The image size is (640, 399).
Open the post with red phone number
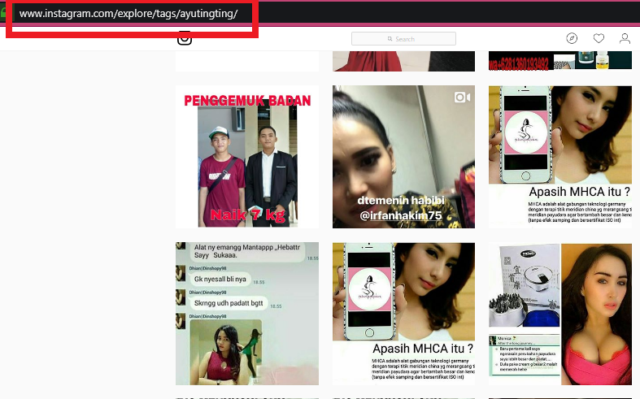coord(560,60)
